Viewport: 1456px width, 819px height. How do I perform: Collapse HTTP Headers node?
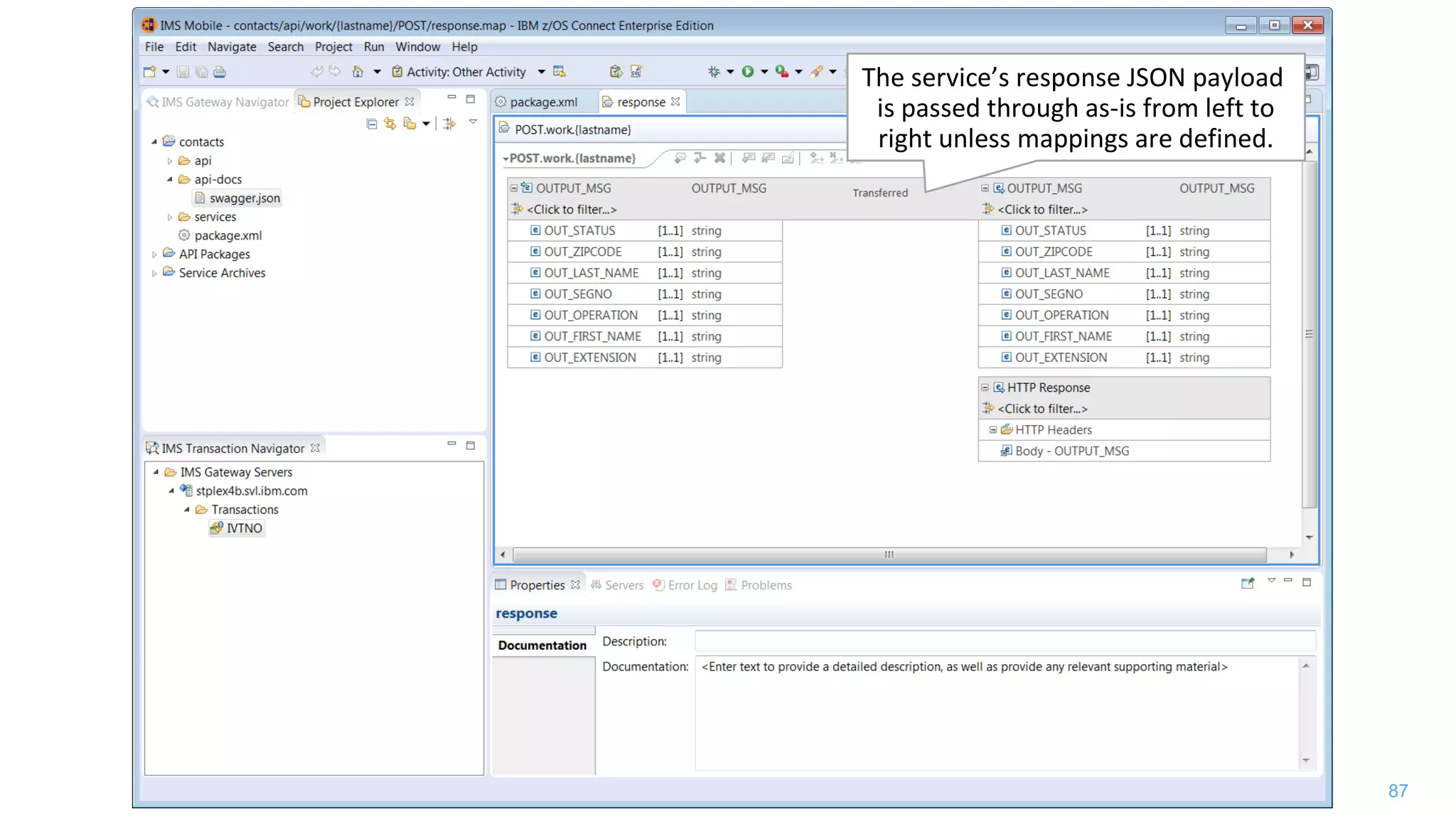[993, 429]
